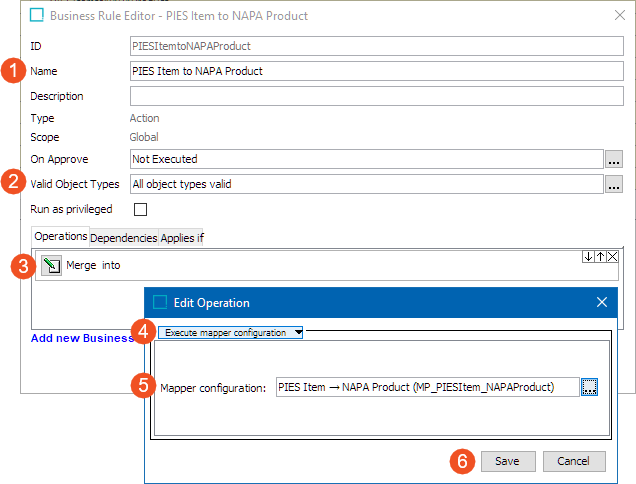
Task: Enable the Run as privileged checkbox
Action: click(140, 209)
